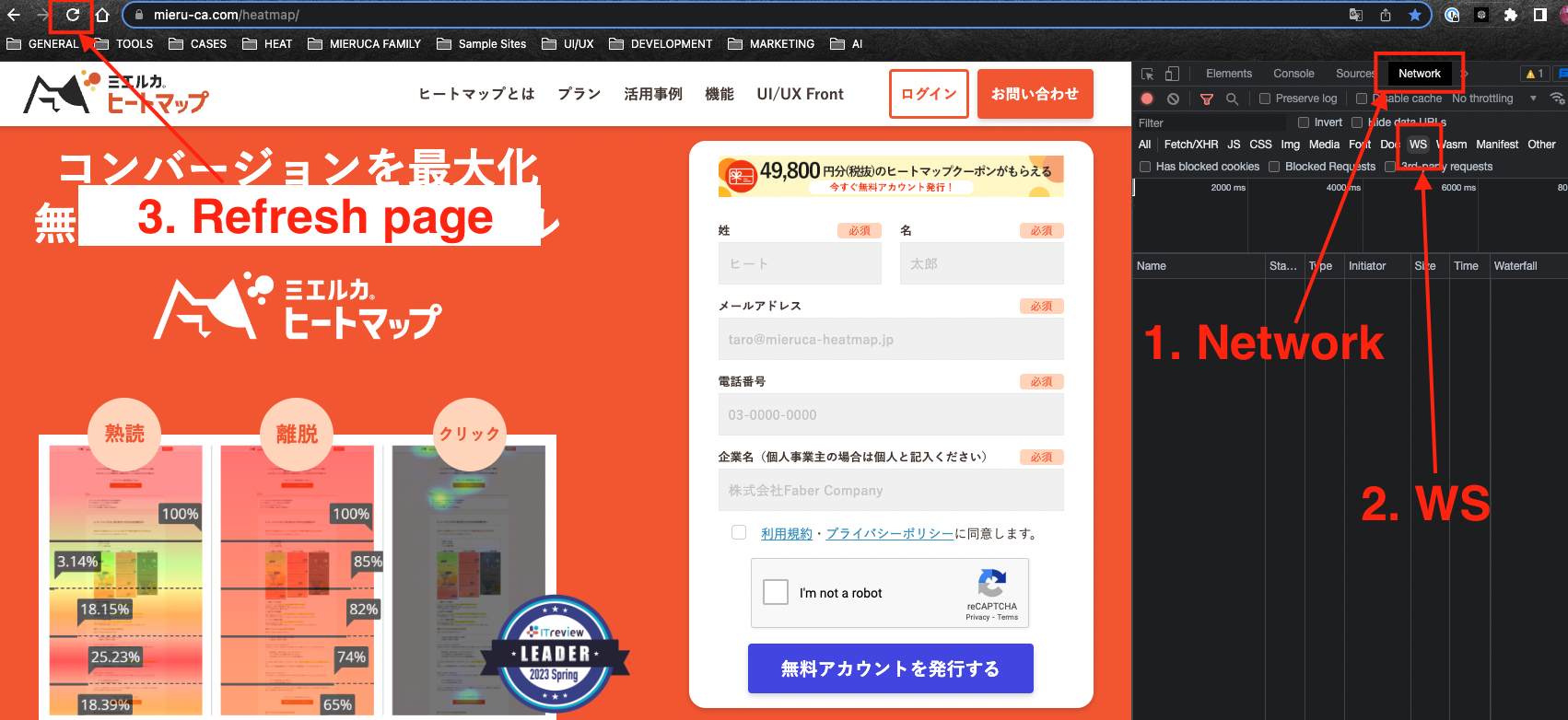
Task: Open the ヒートマップとは nav menu item
Action: (476, 94)
